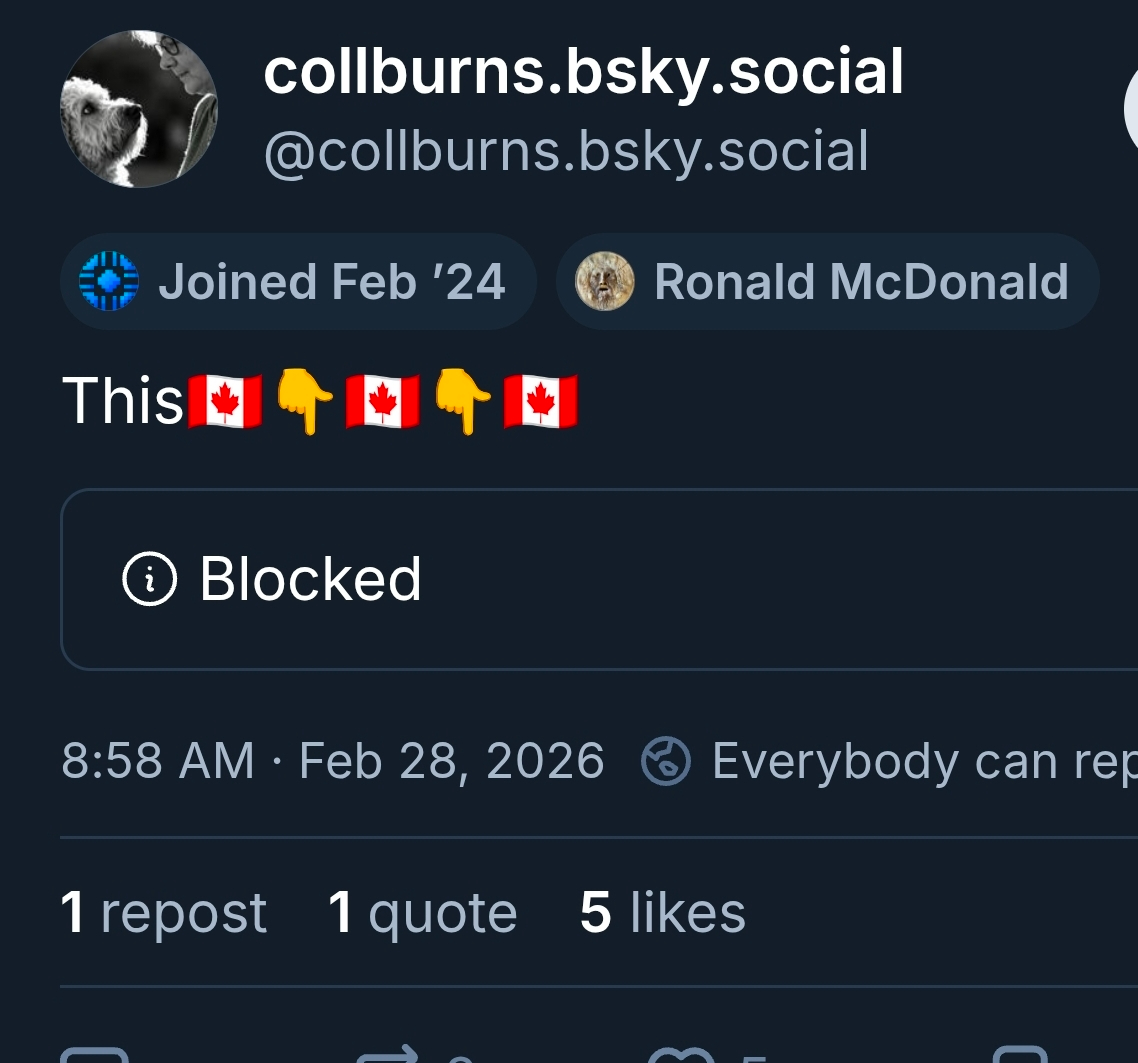
Task: Like the post with the heart icon
Action: click(682, 1056)
